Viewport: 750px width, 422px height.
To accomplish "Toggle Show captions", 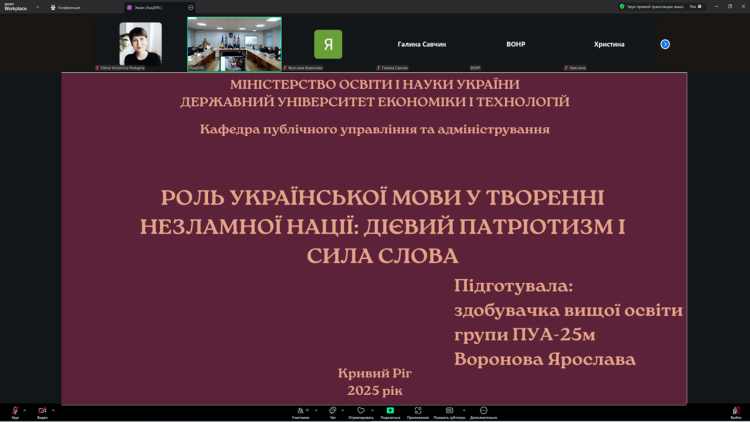I will coord(449,411).
